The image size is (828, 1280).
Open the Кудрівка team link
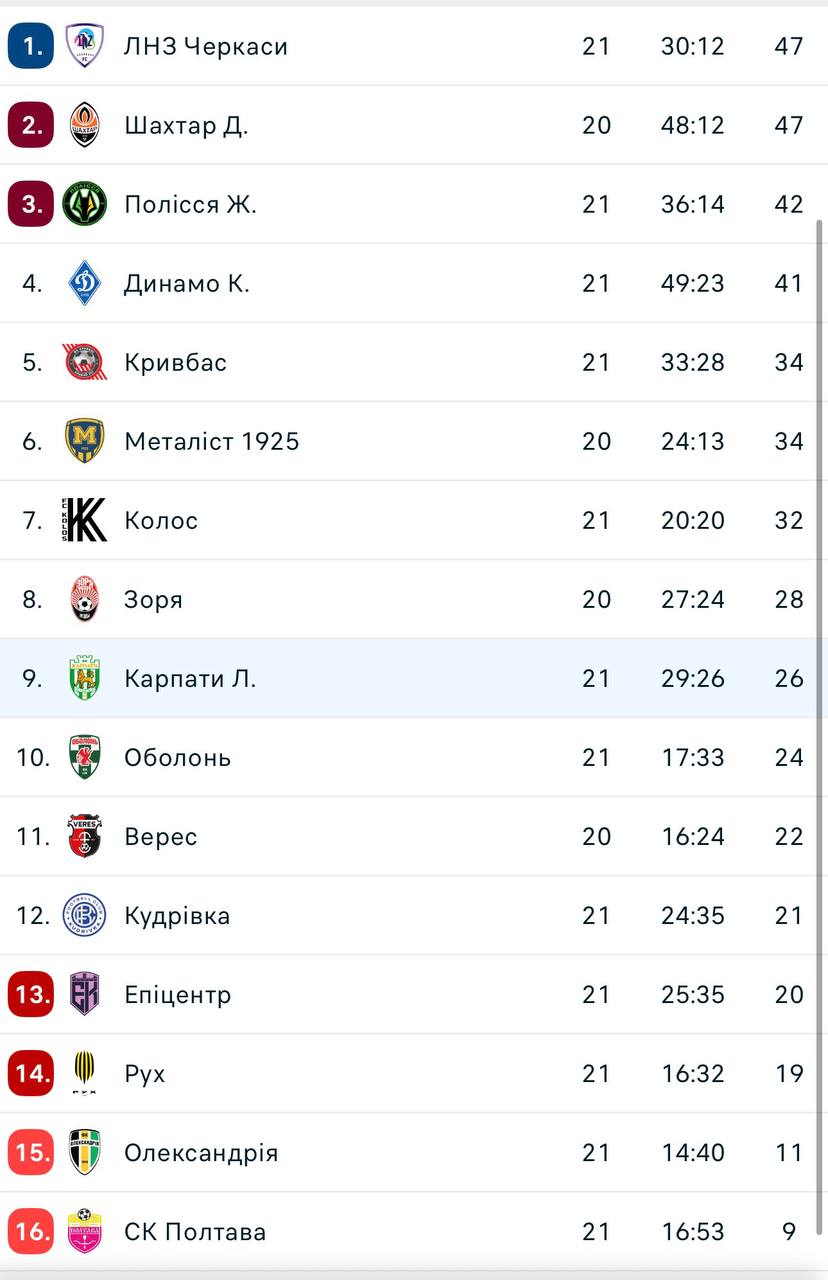(177, 915)
